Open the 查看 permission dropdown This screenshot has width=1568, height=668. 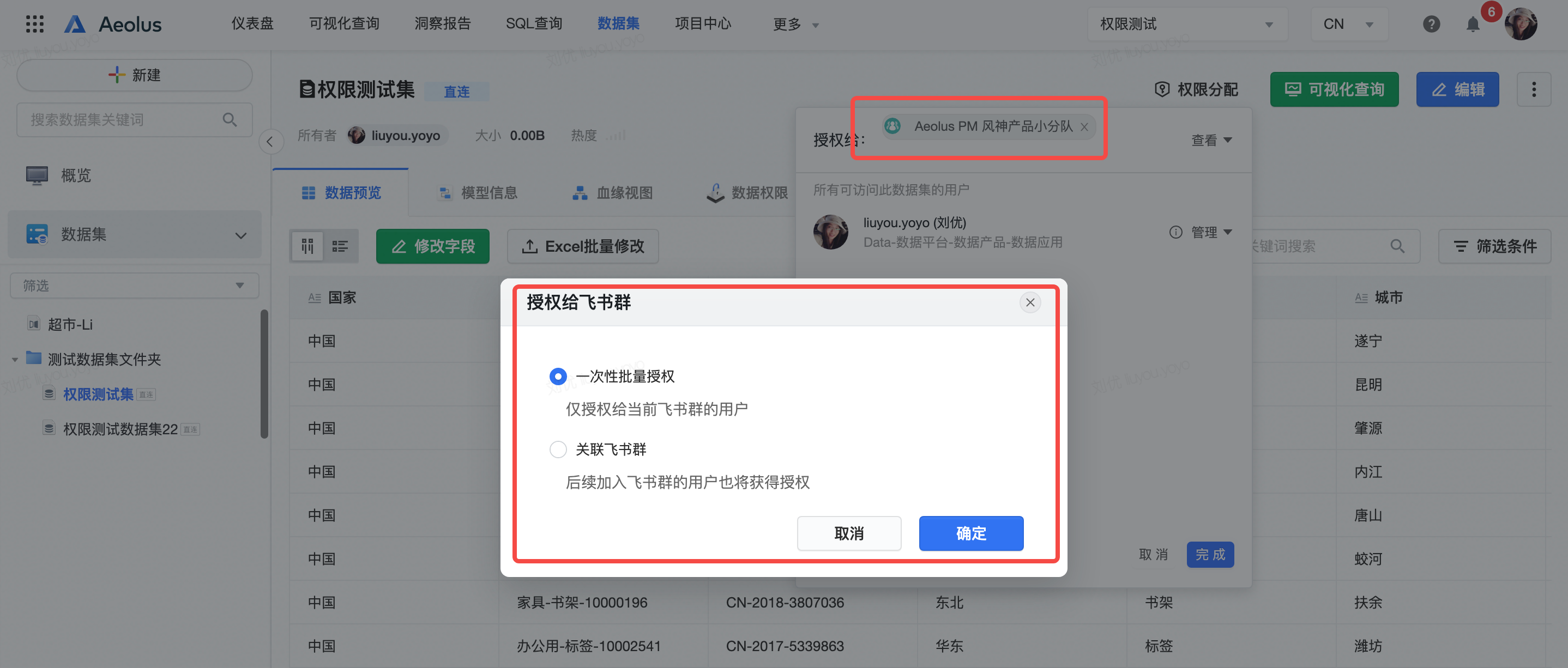1211,141
